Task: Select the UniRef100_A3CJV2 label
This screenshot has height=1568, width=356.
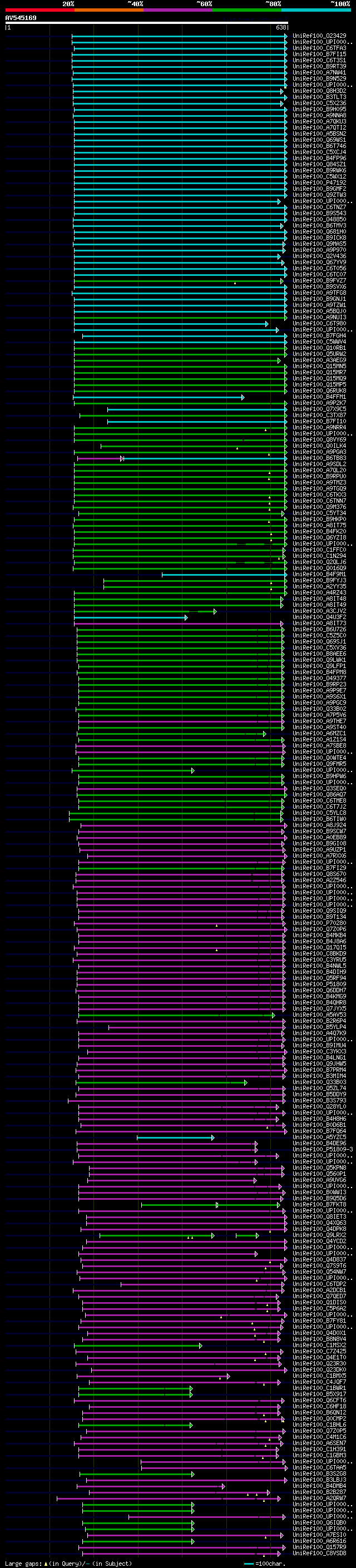Action: point(319,611)
